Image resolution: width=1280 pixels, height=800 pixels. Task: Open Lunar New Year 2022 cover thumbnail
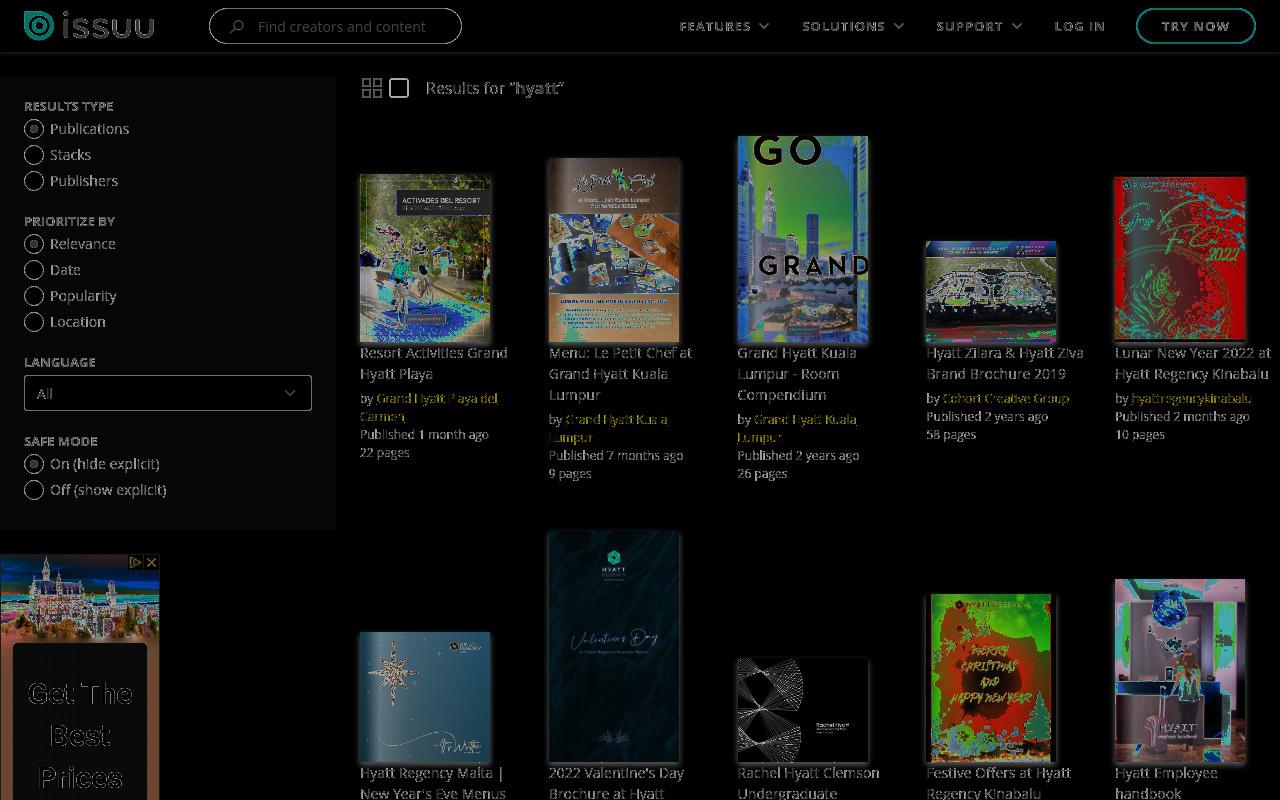pyautogui.click(x=1180, y=259)
